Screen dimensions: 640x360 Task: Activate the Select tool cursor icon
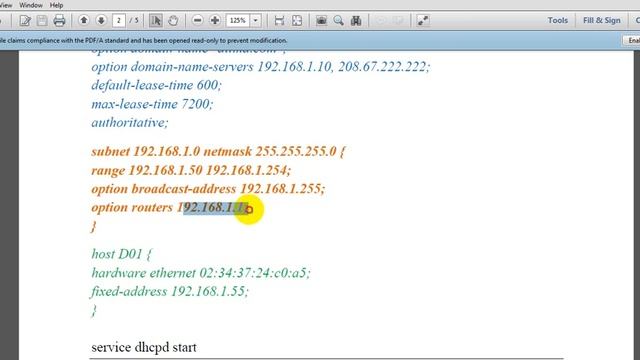156,20
